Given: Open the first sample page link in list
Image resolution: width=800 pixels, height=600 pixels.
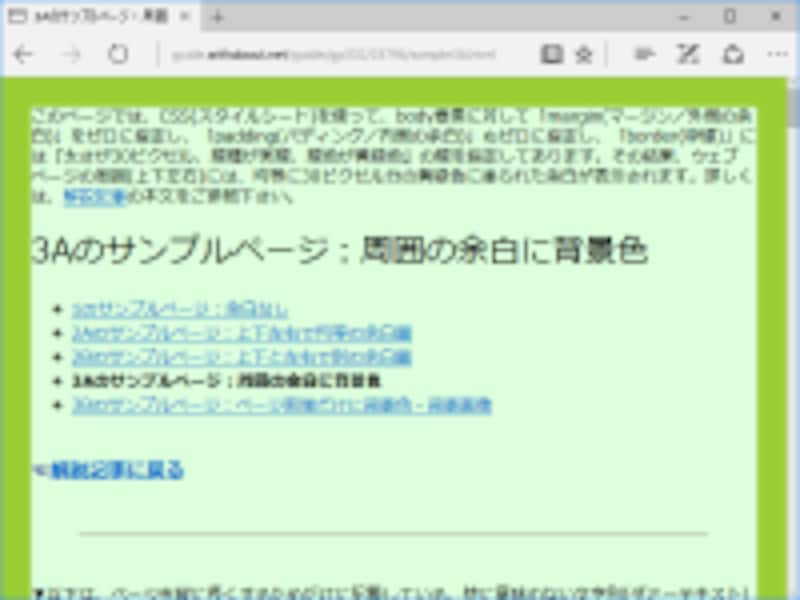Looking at the screenshot, I should pos(180,310).
